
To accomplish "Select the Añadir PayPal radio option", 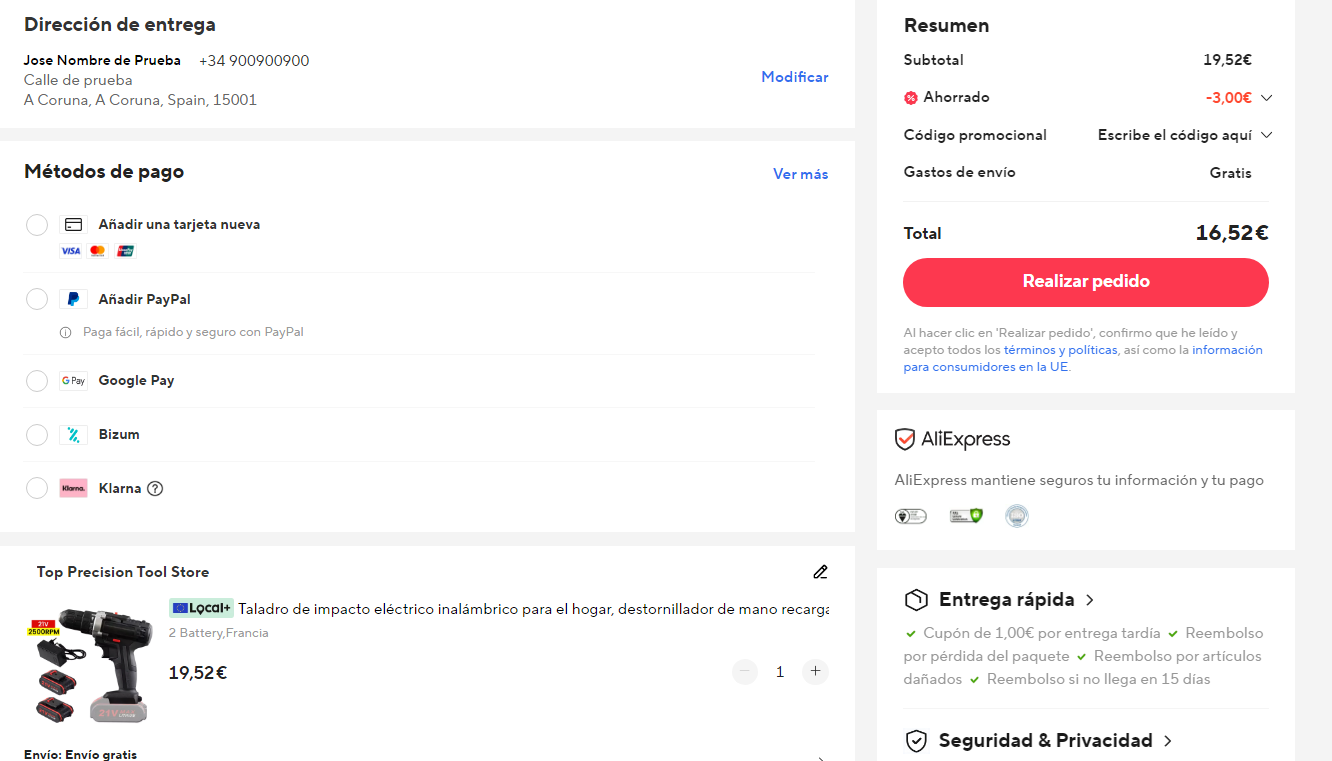I will (x=37, y=299).
